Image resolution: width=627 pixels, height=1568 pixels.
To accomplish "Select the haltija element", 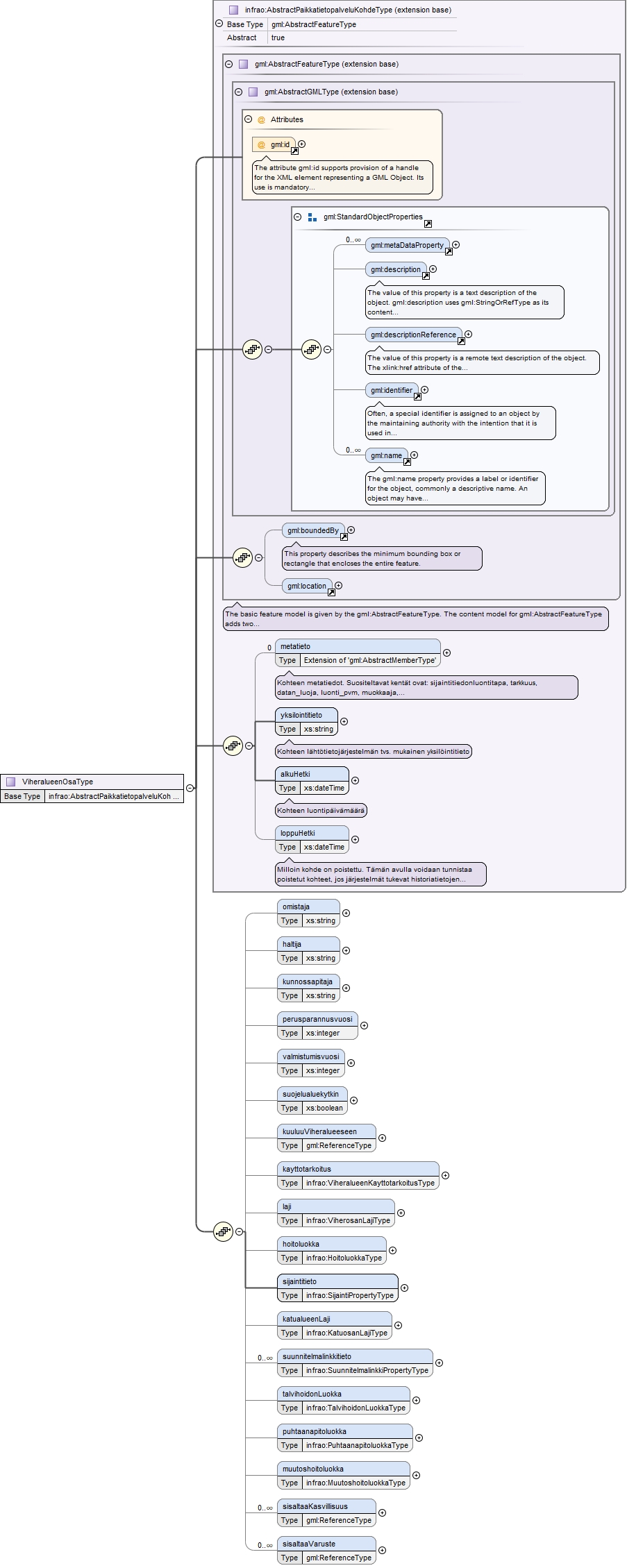I will tap(308, 951).
